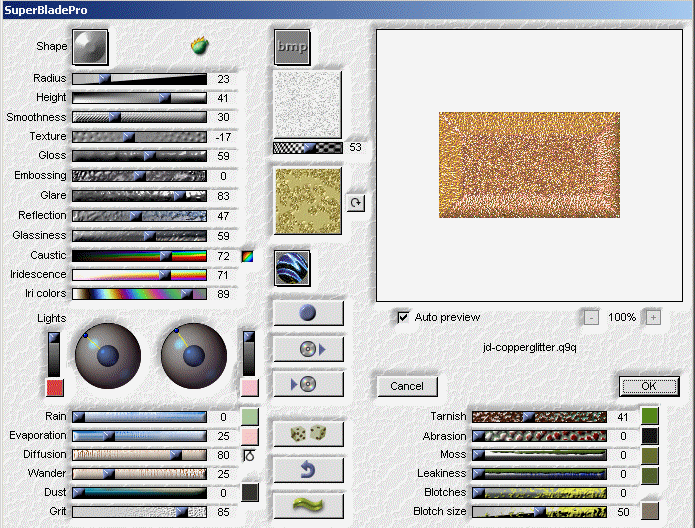Adjust the Gloss slider
The height and width of the screenshot is (528, 695).
pyautogui.click(x=139, y=156)
